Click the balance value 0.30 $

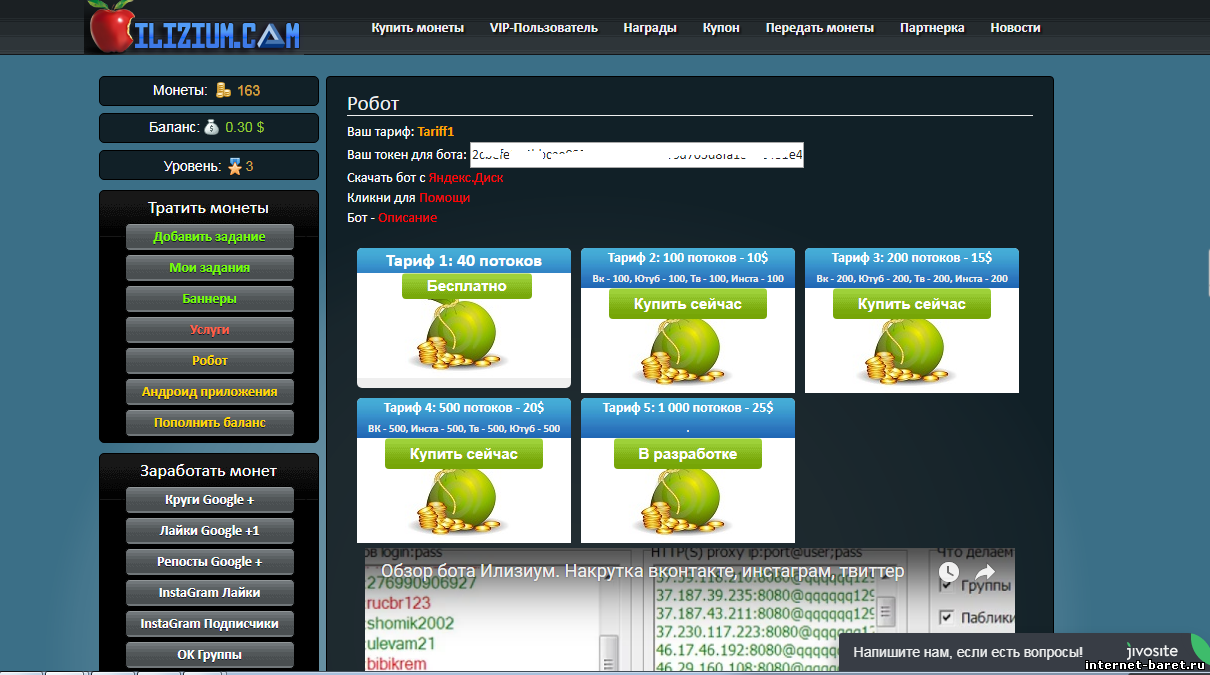coord(245,128)
